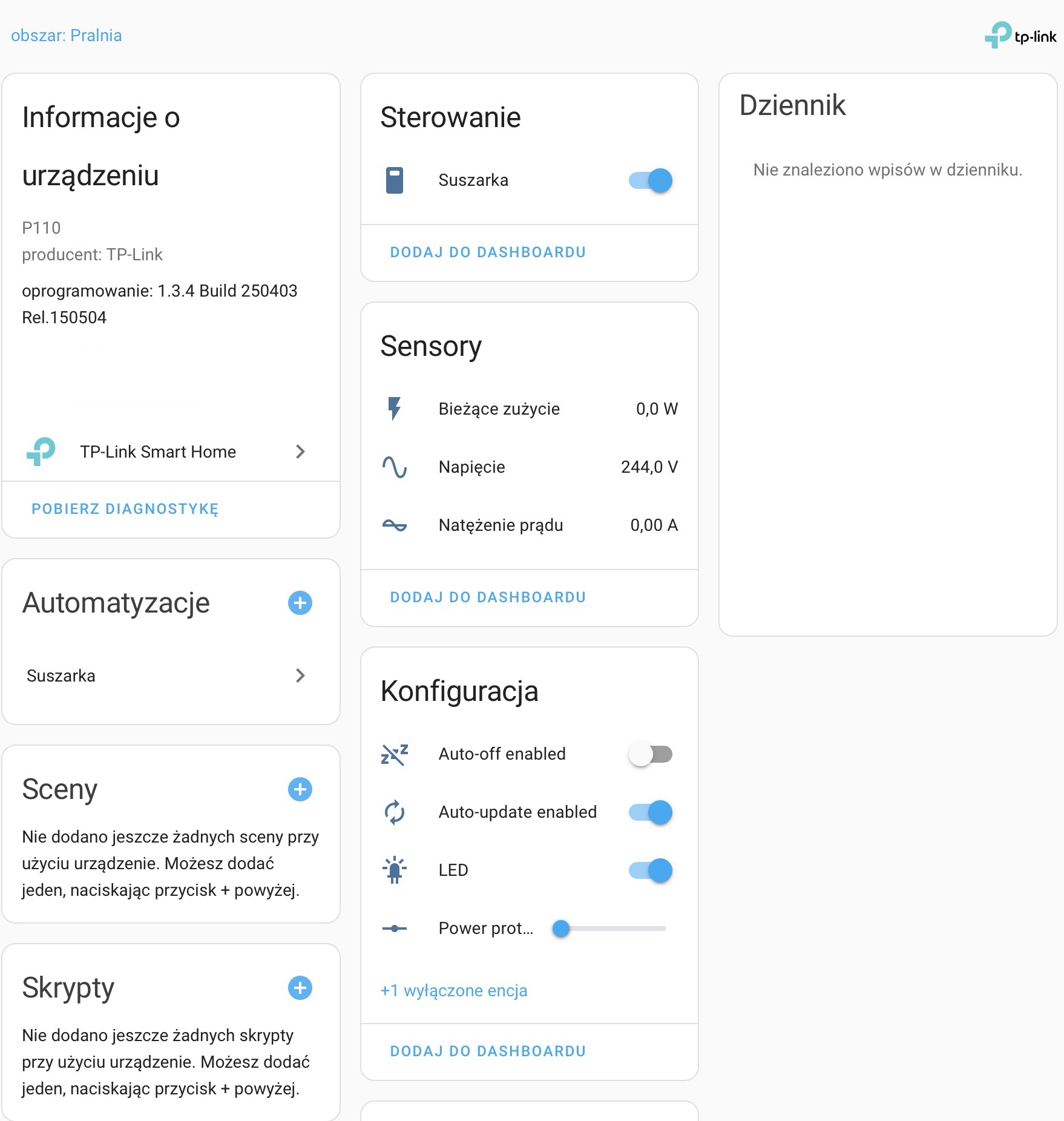This screenshot has height=1121, width=1064.
Task: Click the Bieżące zużycie lightning icon
Action: [395, 409]
